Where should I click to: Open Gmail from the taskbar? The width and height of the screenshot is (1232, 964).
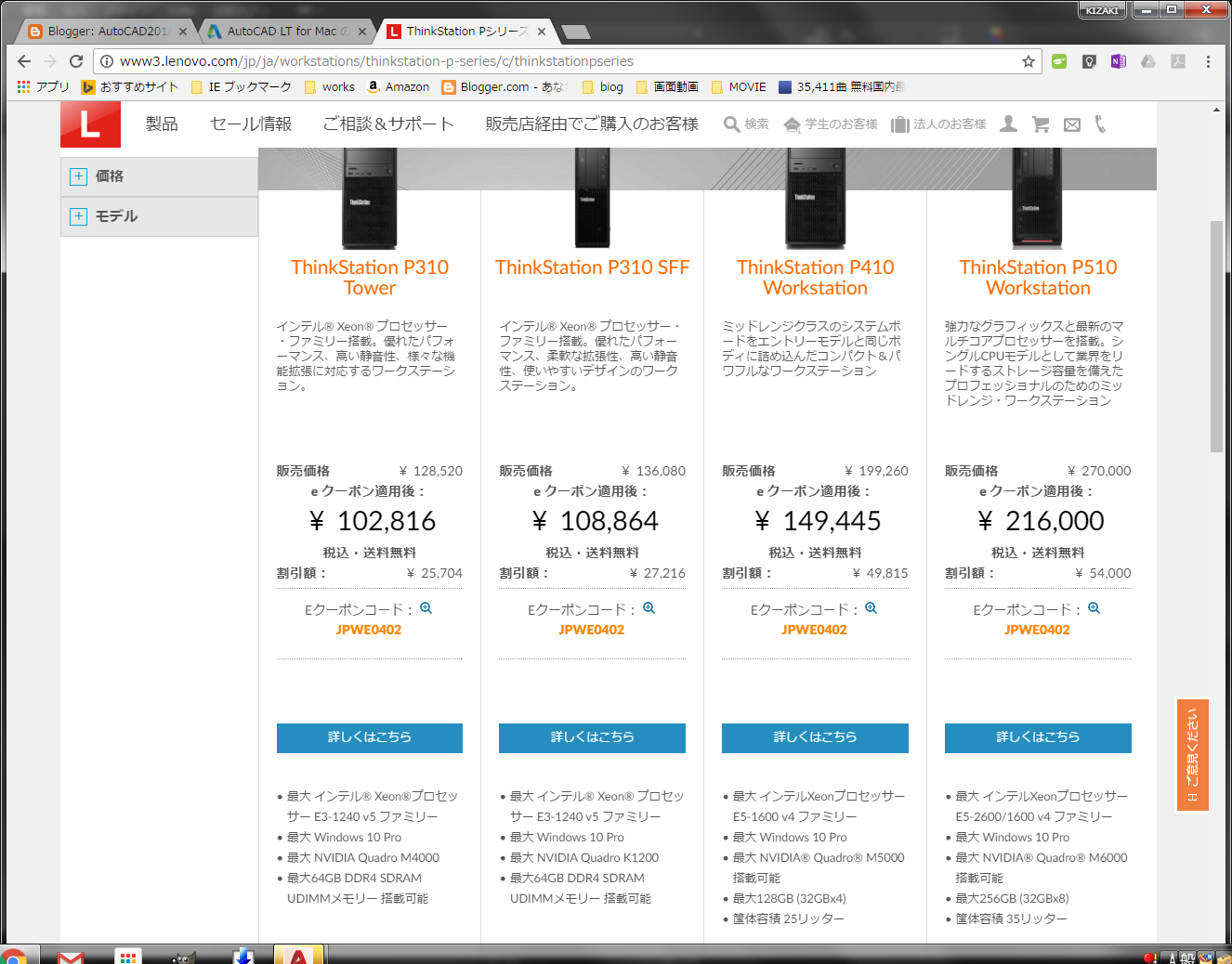(x=71, y=956)
